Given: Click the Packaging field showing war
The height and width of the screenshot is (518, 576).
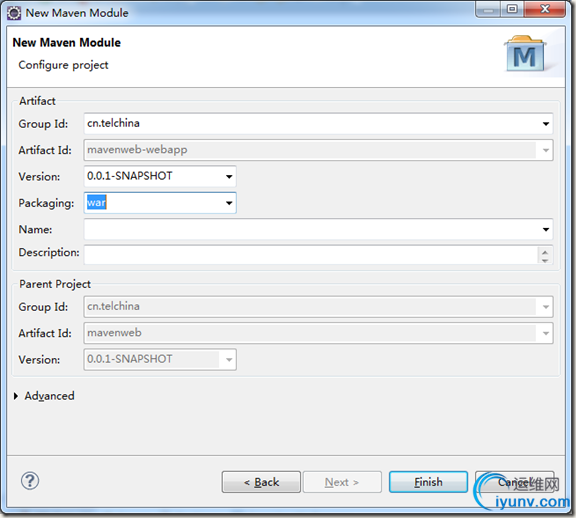Looking at the screenshot, I should [160, 203].
